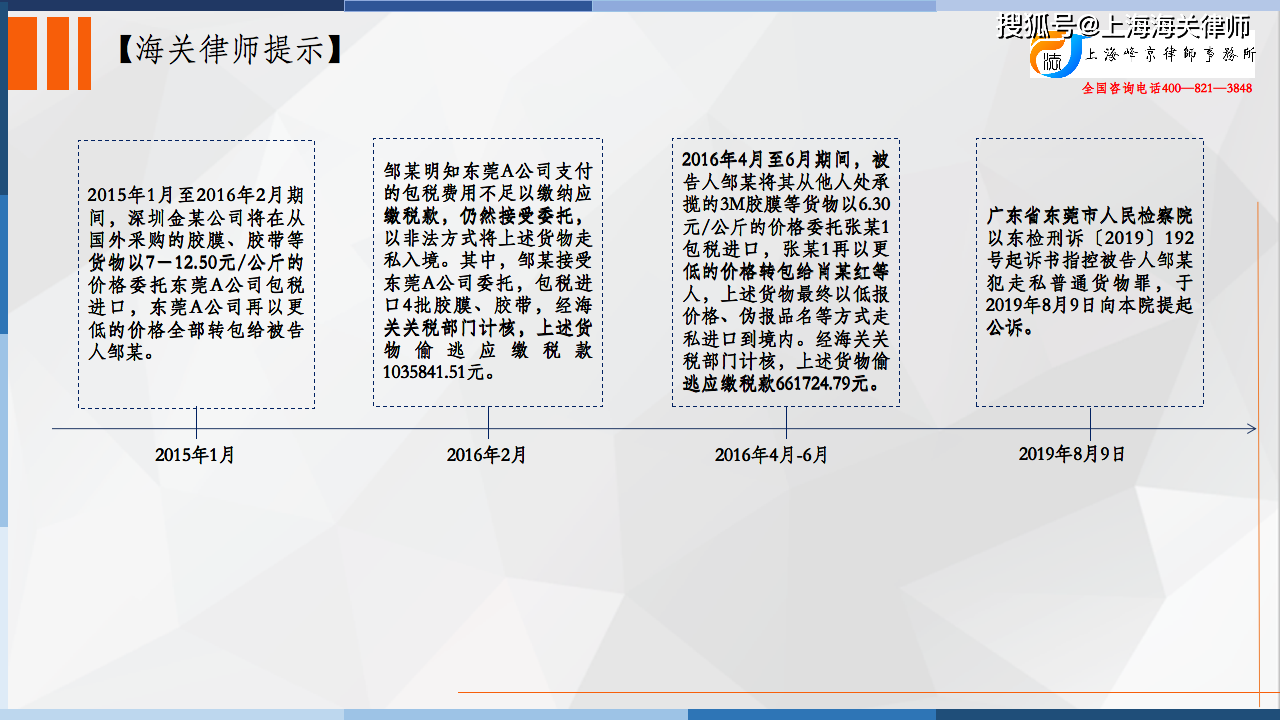This screenshot has width=1280, height=720.
Task: Click the 搜狐号@上海海关律师 text
Action: tap(1123, 25)
